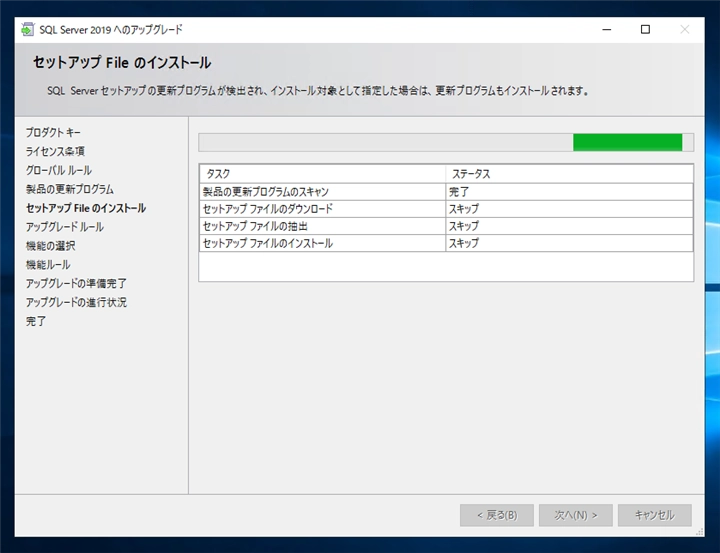
Task: Select 機能ルール step in sidebar
Action: [48, 265]
